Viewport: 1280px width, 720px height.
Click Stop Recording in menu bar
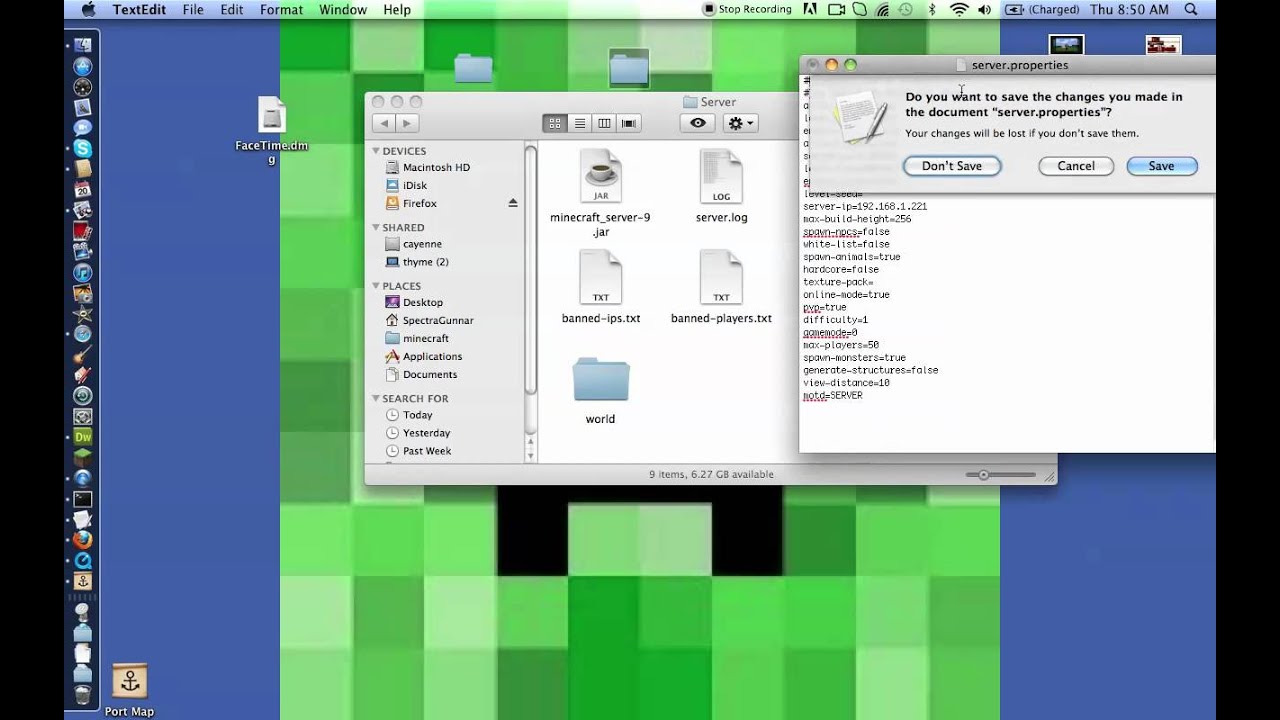[747, 9]
